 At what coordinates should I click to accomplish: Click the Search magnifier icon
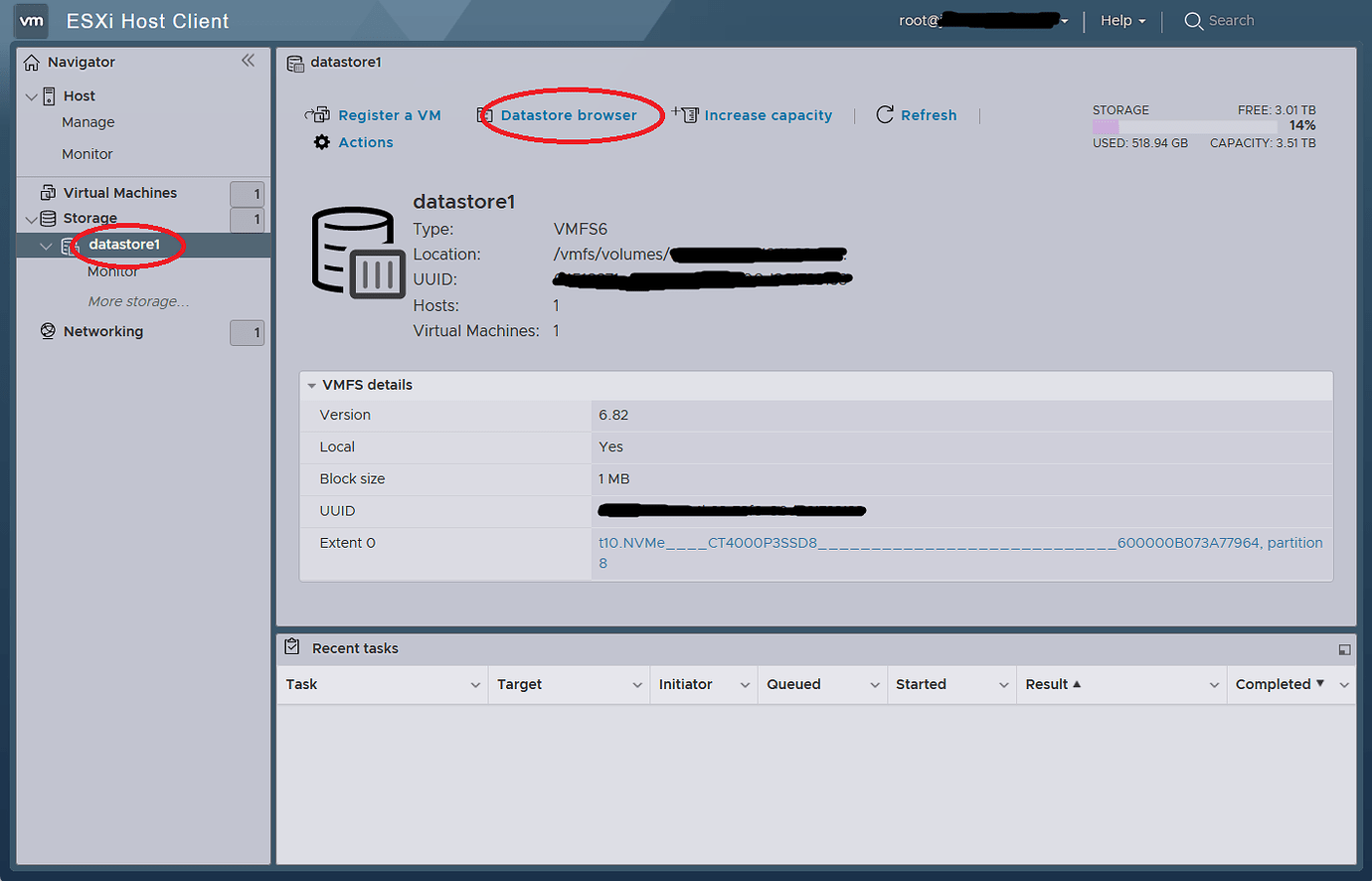[x=1193, y=21]
